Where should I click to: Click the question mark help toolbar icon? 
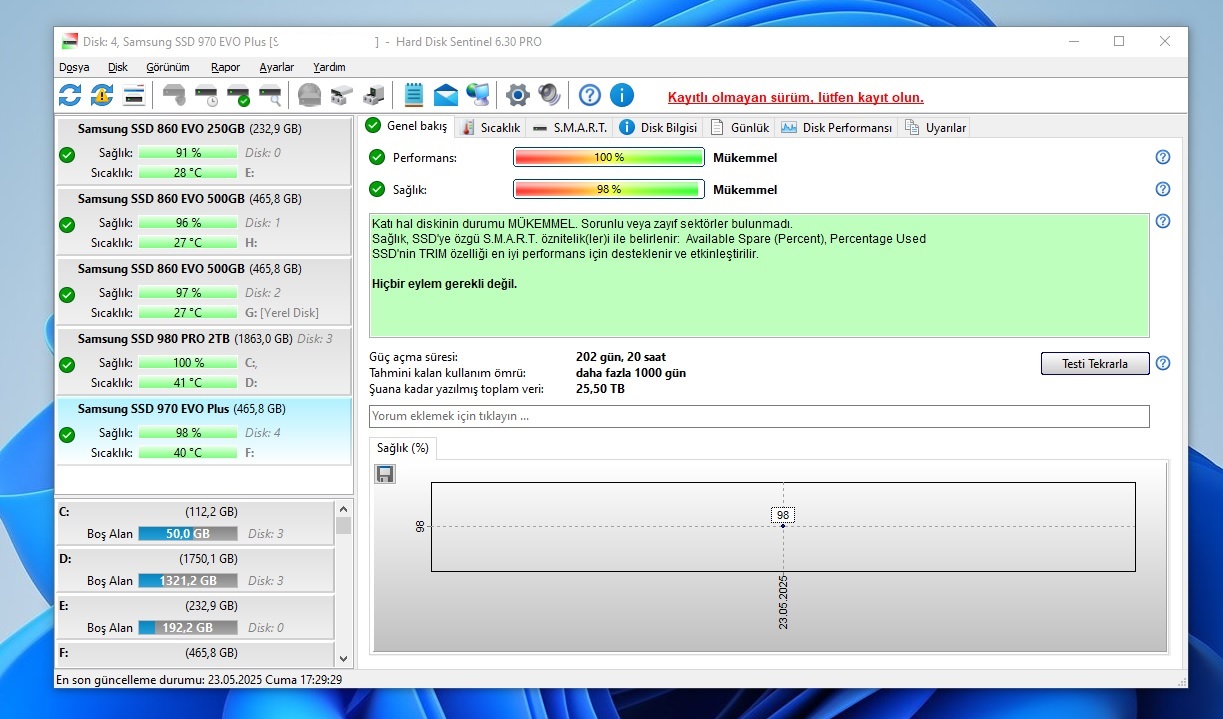coord(590,95)
